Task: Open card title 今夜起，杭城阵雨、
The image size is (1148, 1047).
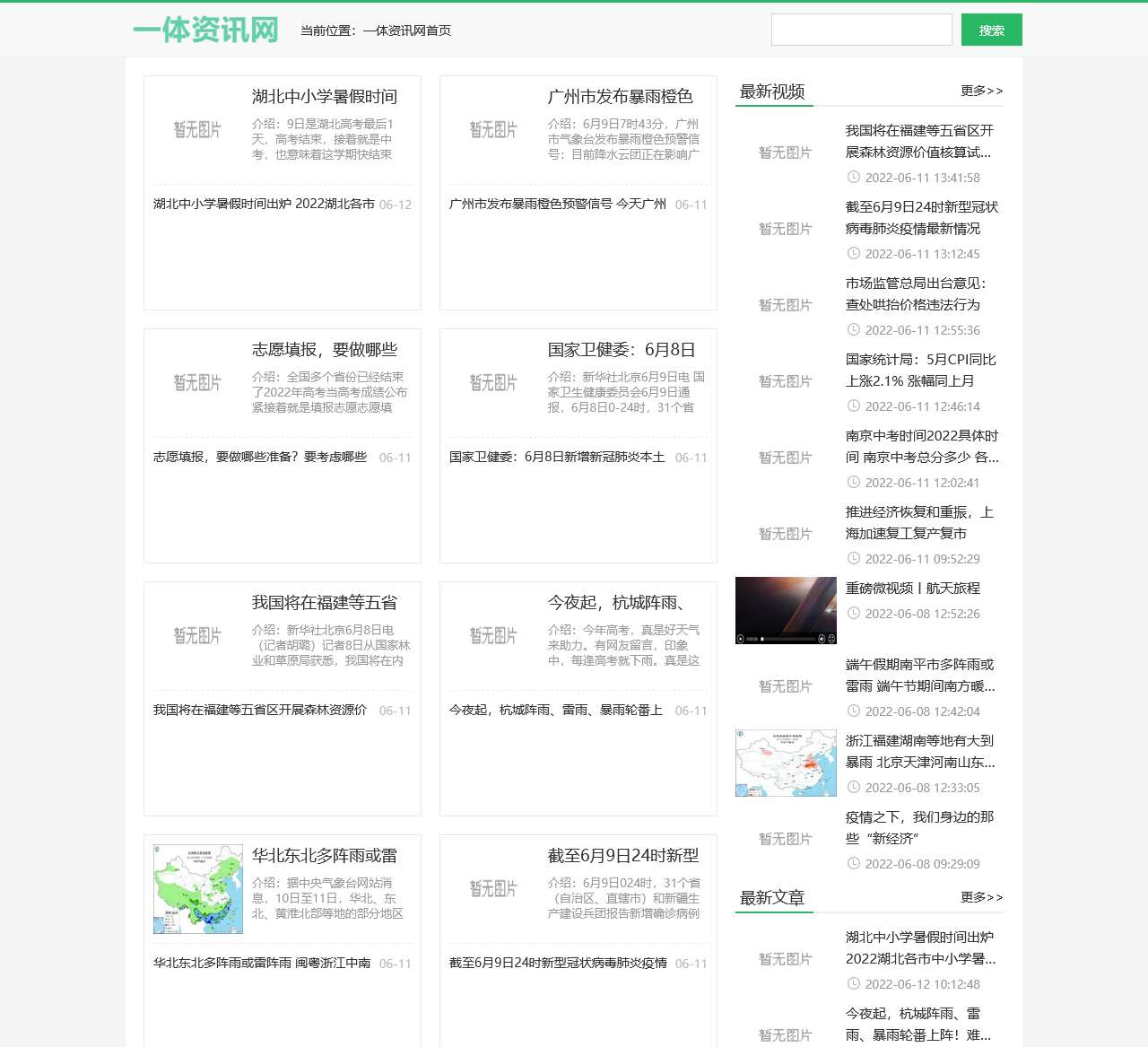Action: tap(617, 603)
